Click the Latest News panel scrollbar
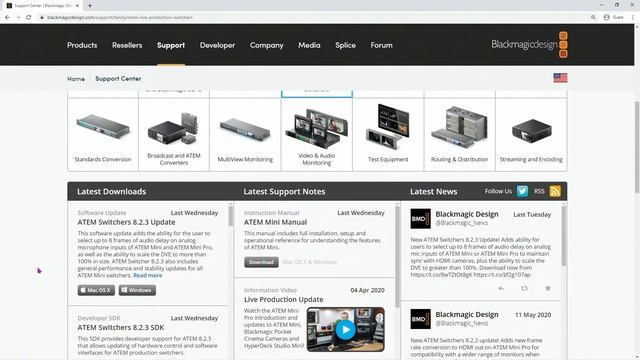This screenshot has height=360, width=640. coord(564,236)
